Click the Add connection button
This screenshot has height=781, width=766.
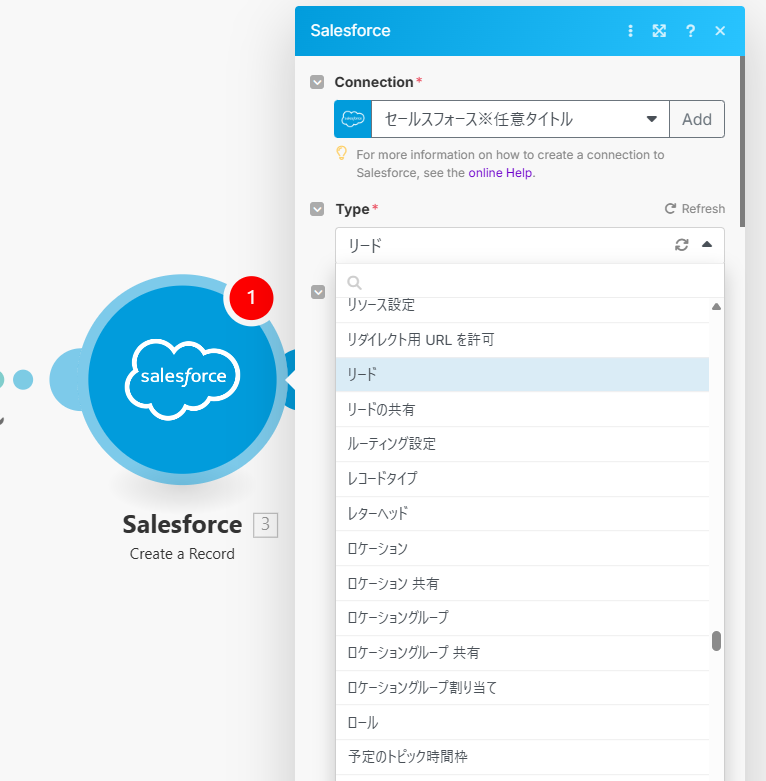pos(697,119)
